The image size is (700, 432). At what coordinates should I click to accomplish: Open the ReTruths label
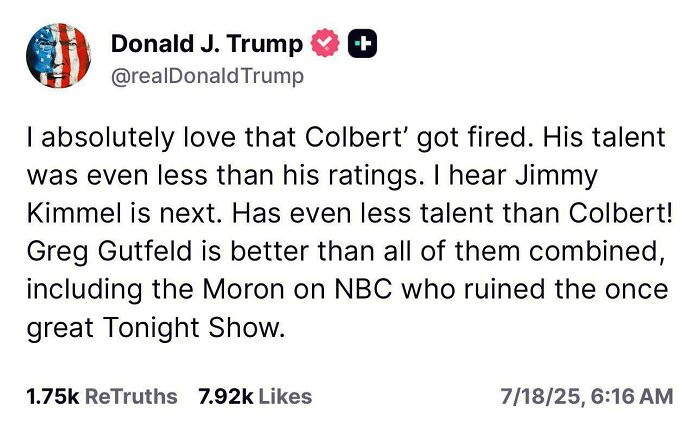click(131, 396)
